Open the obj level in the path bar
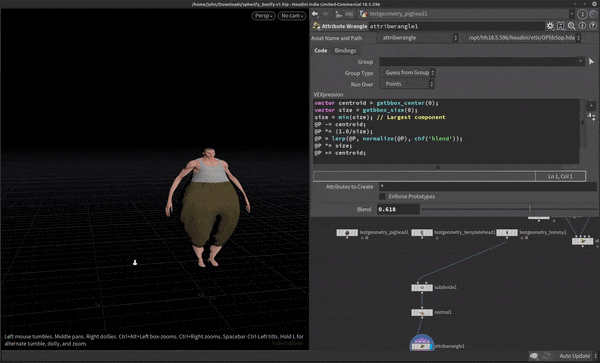The width and height of the screenshot is (600, 363). tap(344, 14)
